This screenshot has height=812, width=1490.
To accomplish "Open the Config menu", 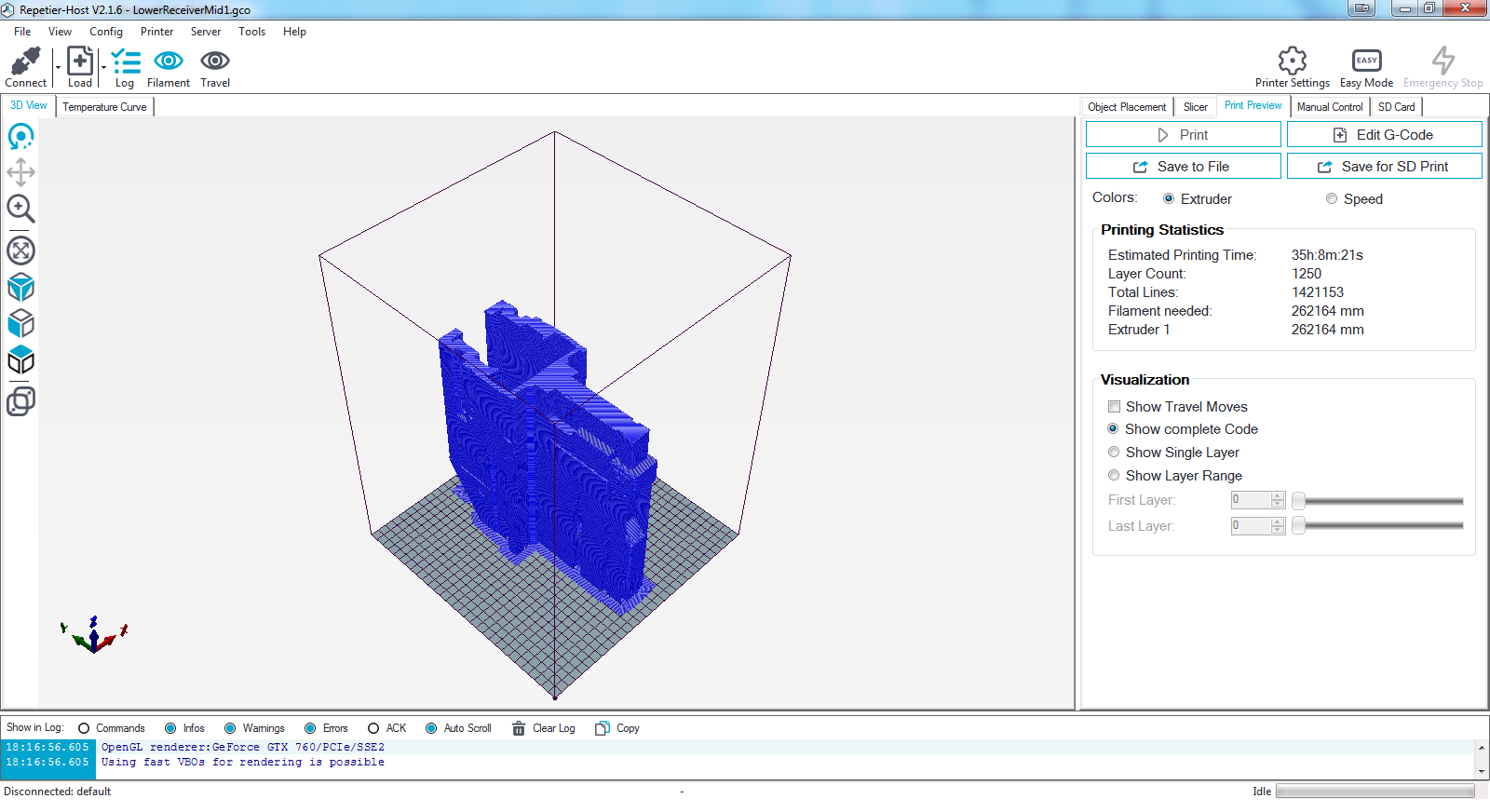I will pos(106,32).
